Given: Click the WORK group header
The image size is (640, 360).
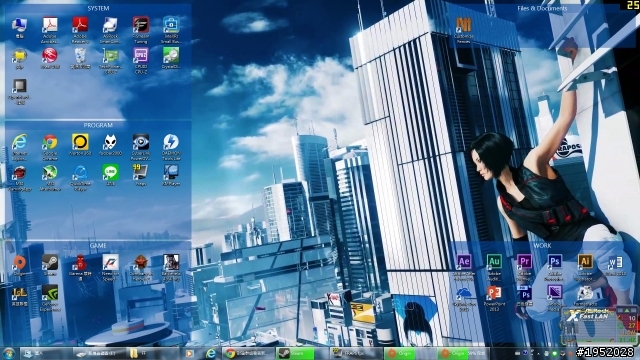Looking at the screenshot, I should 542,245.
